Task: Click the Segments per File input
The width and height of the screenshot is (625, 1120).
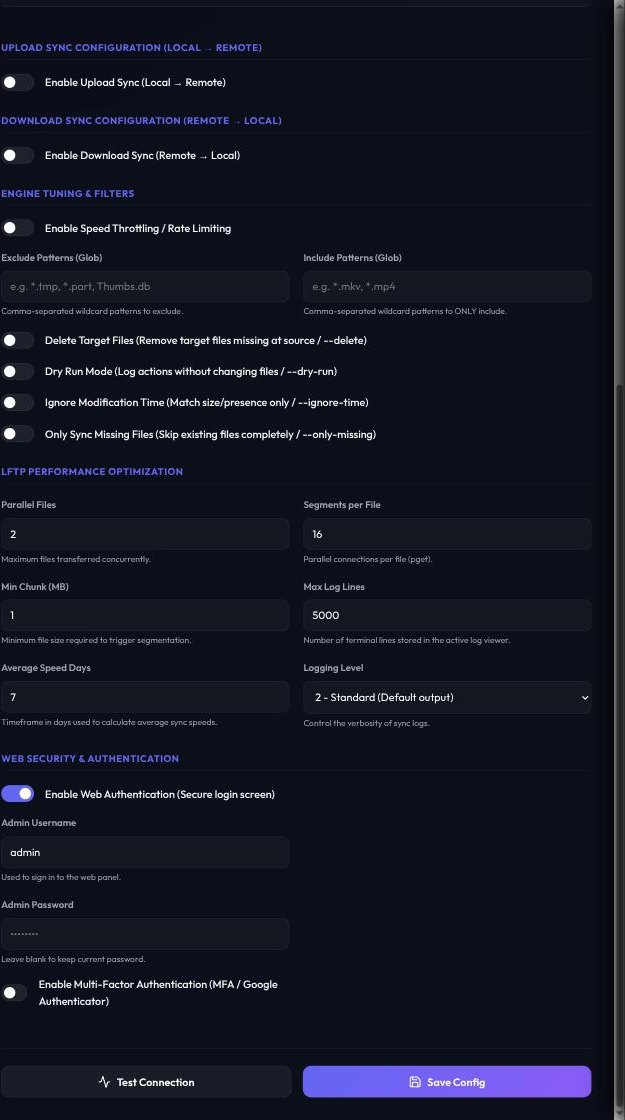Action: (447, 534)
